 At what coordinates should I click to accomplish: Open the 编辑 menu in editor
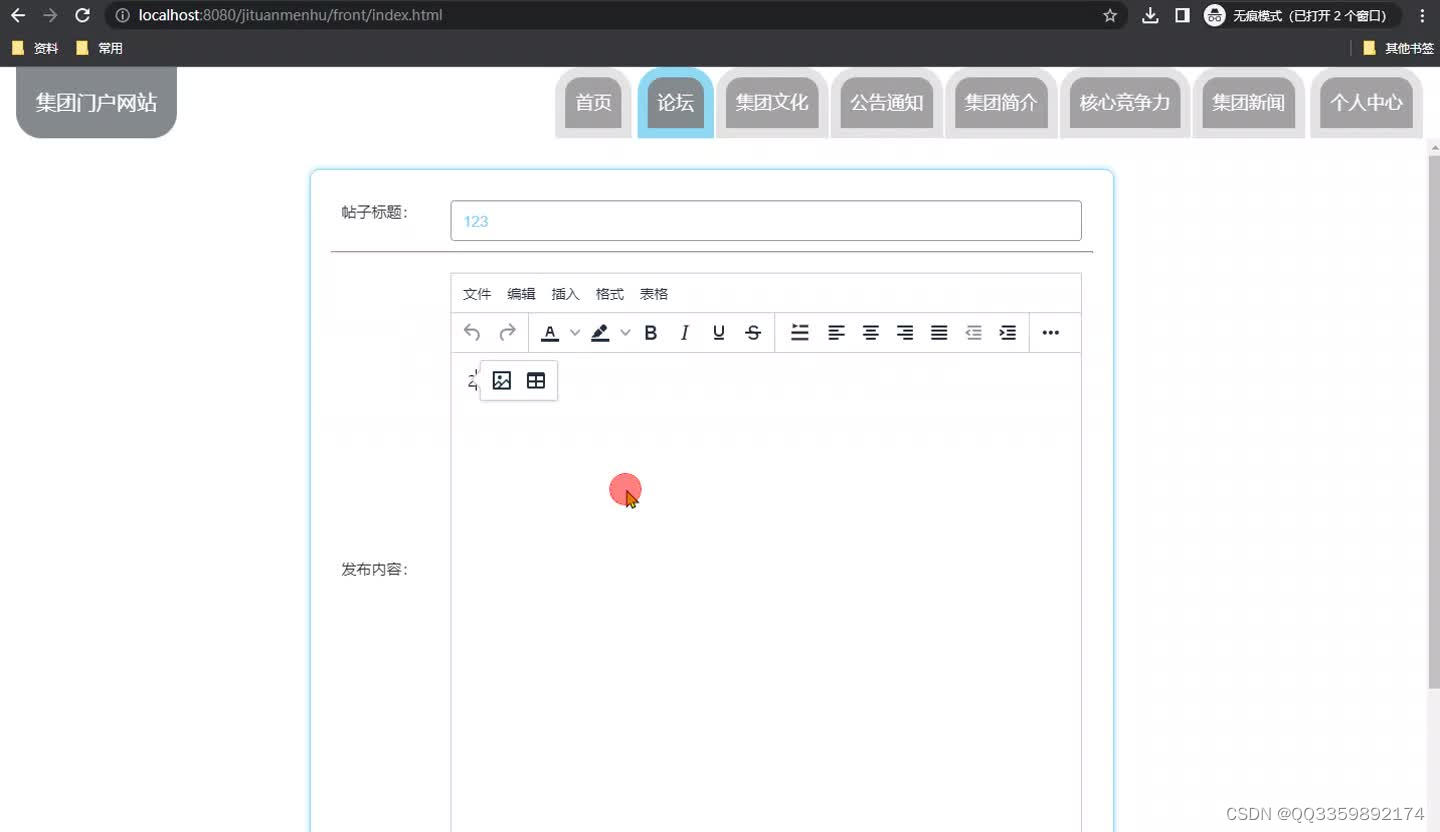(x=521, y=294)
